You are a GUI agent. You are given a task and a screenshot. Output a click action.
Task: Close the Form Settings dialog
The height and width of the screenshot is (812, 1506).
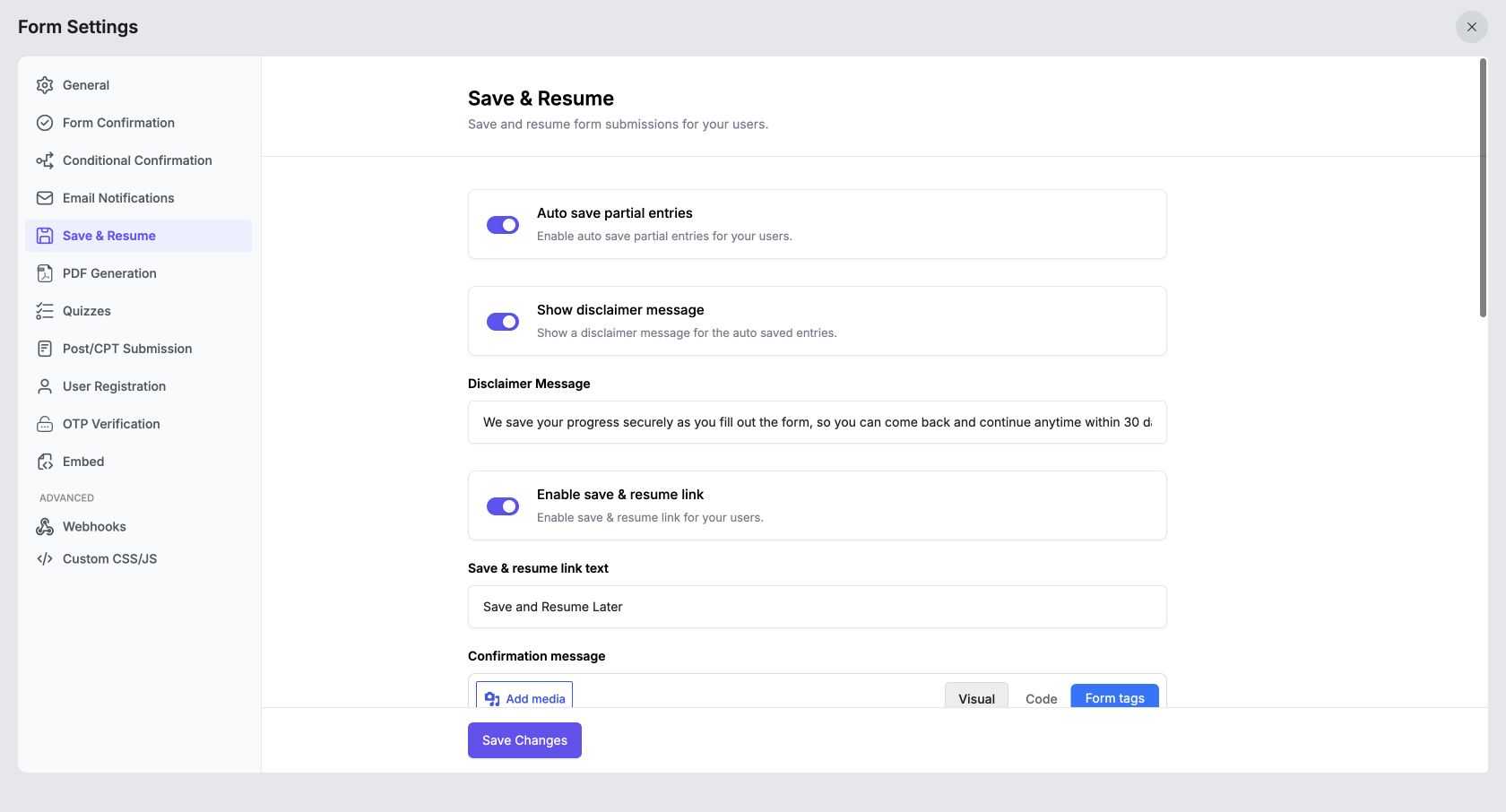(x=1471, y=27)
